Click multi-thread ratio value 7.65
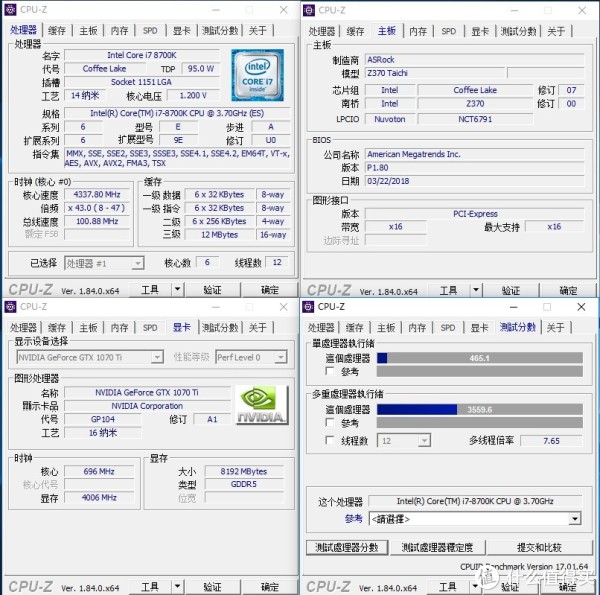The height and width of the screenshot is (595, 600). [x=551, y=441]
